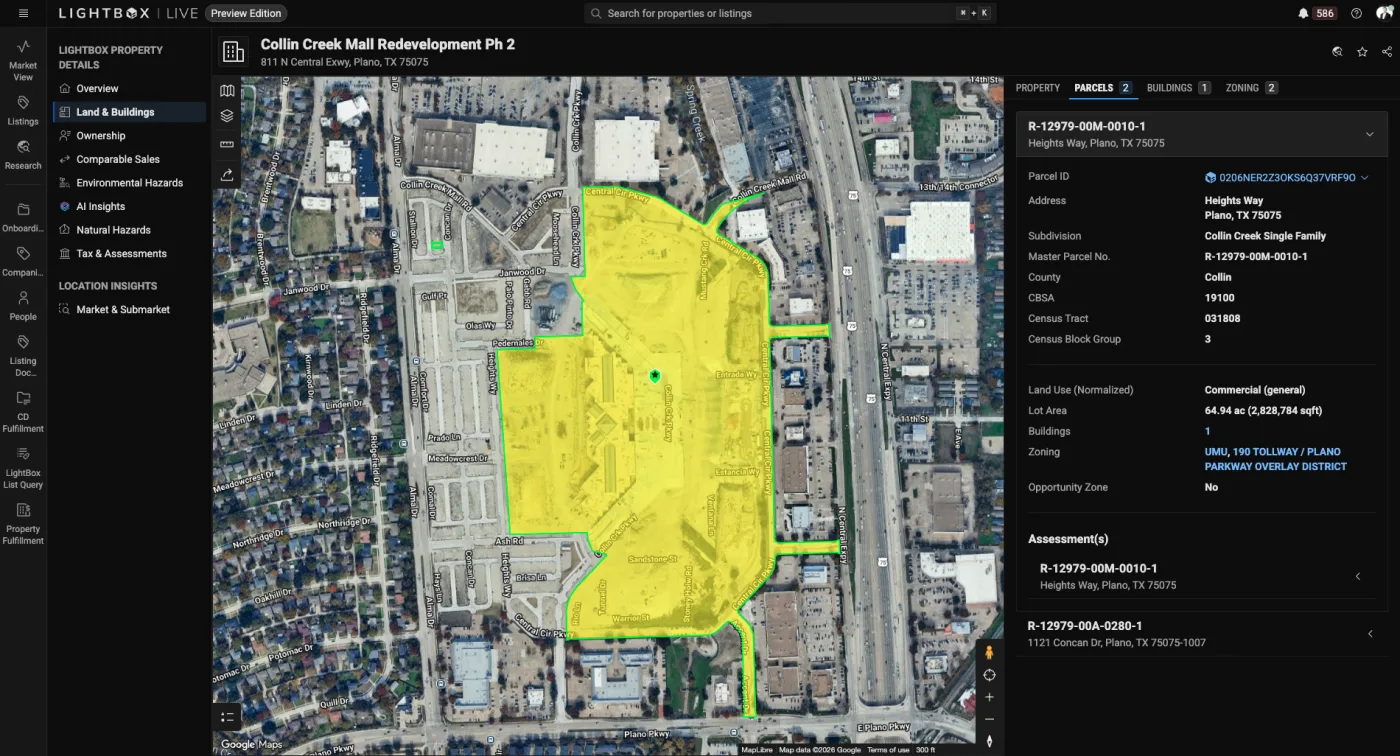The height and width of the screenshot is (756, 1400).
Task: Click the green star property marker on map
Action: click(655, 374)
